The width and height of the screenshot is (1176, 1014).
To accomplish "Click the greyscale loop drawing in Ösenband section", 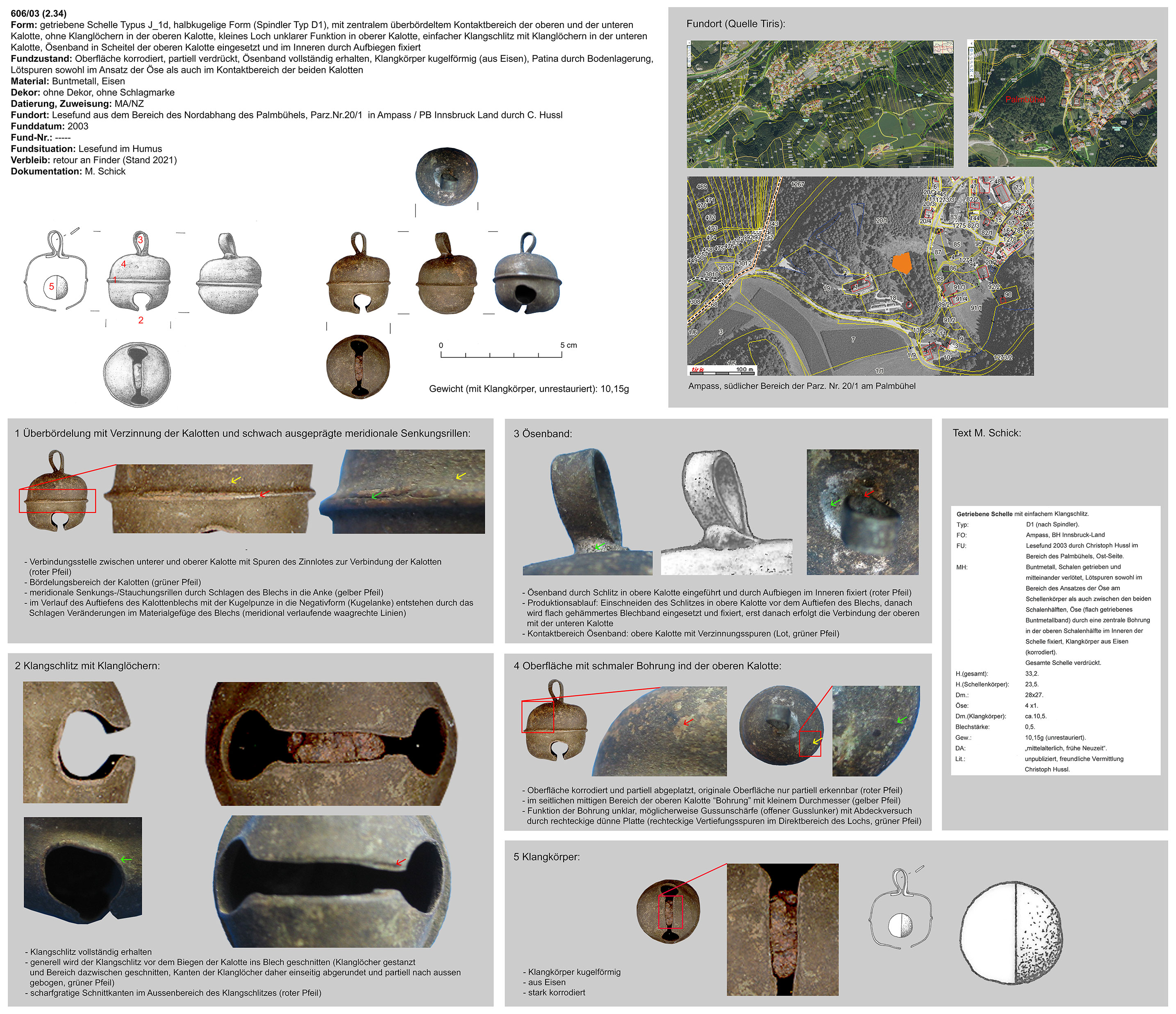I will click(726, 512).
